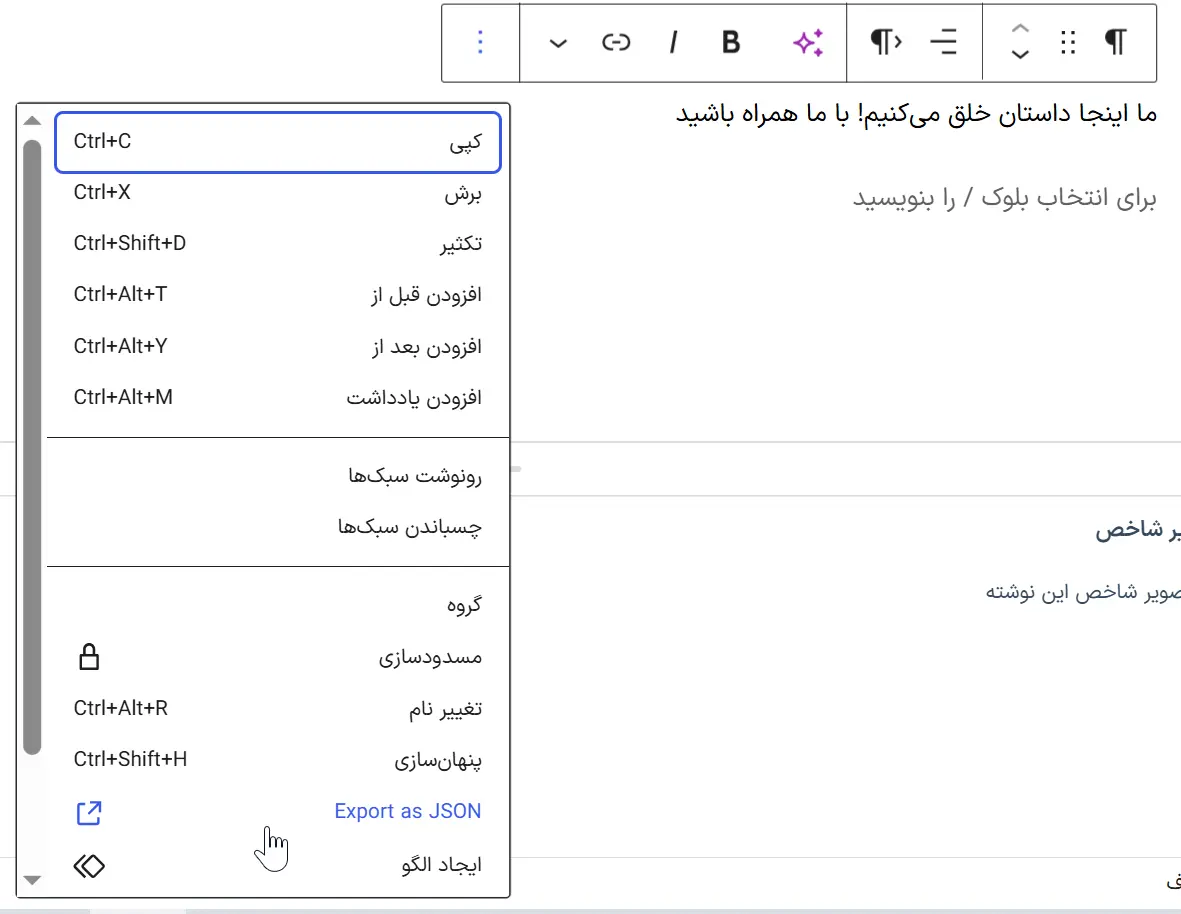Select تکثیر (Duplicate) menu entry
1181x914 pixels.
(278, 244)
